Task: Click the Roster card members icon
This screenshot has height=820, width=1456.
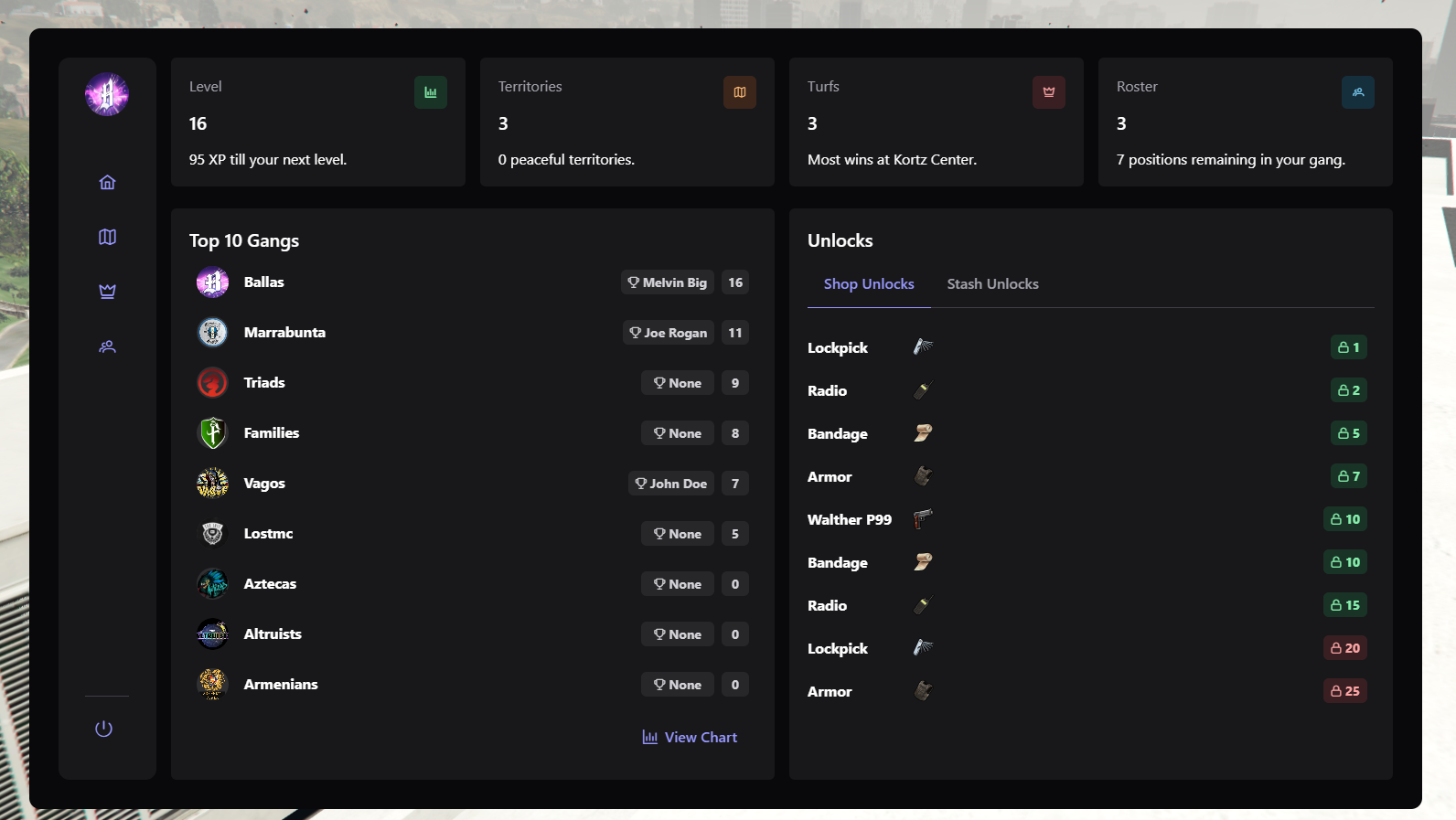Action: click(1357, 92)
